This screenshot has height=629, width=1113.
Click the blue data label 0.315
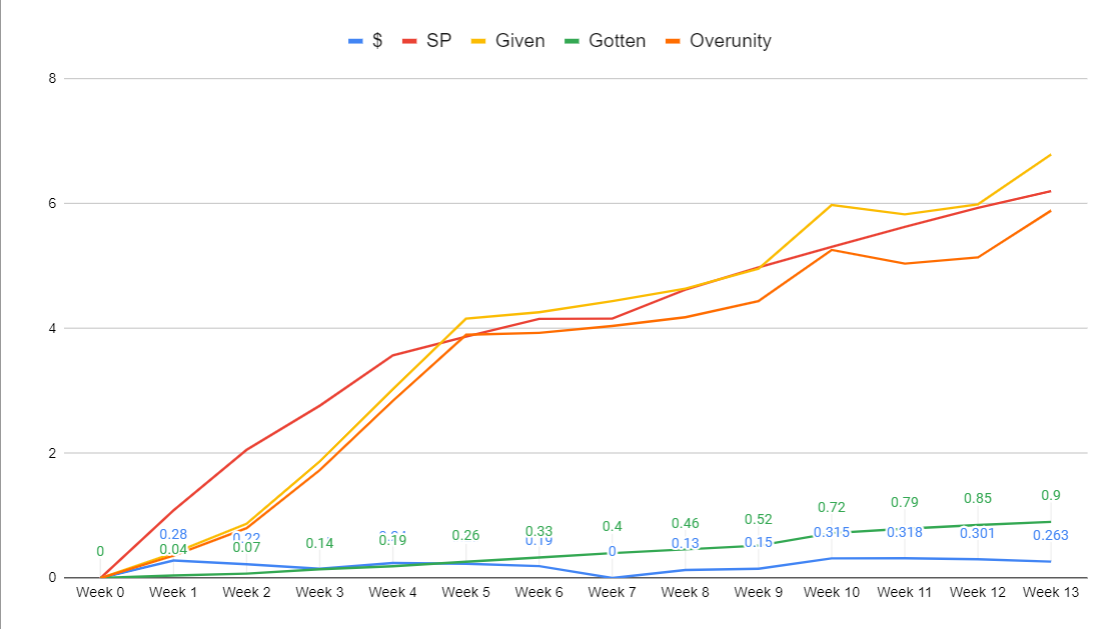coord(831,532)
